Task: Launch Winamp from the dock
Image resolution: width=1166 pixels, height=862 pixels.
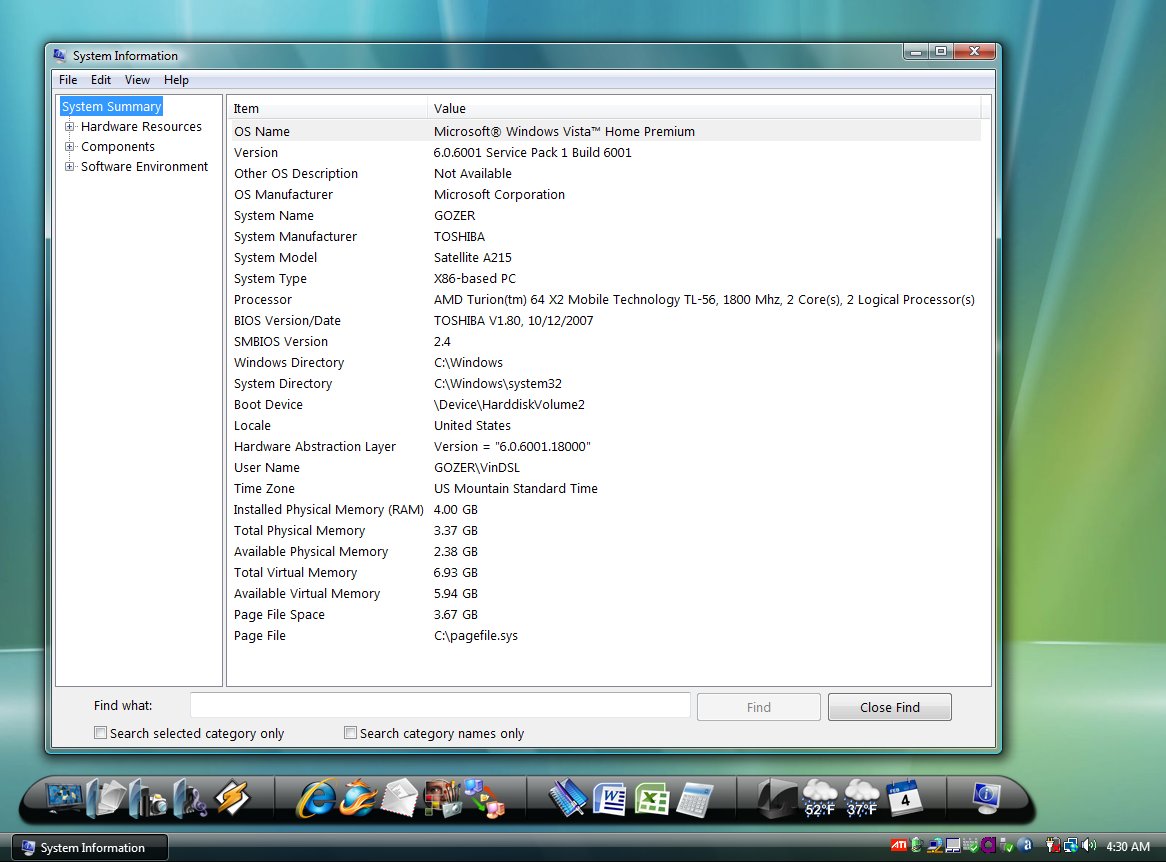Action: pyautogui.click(x=233, y=798)
